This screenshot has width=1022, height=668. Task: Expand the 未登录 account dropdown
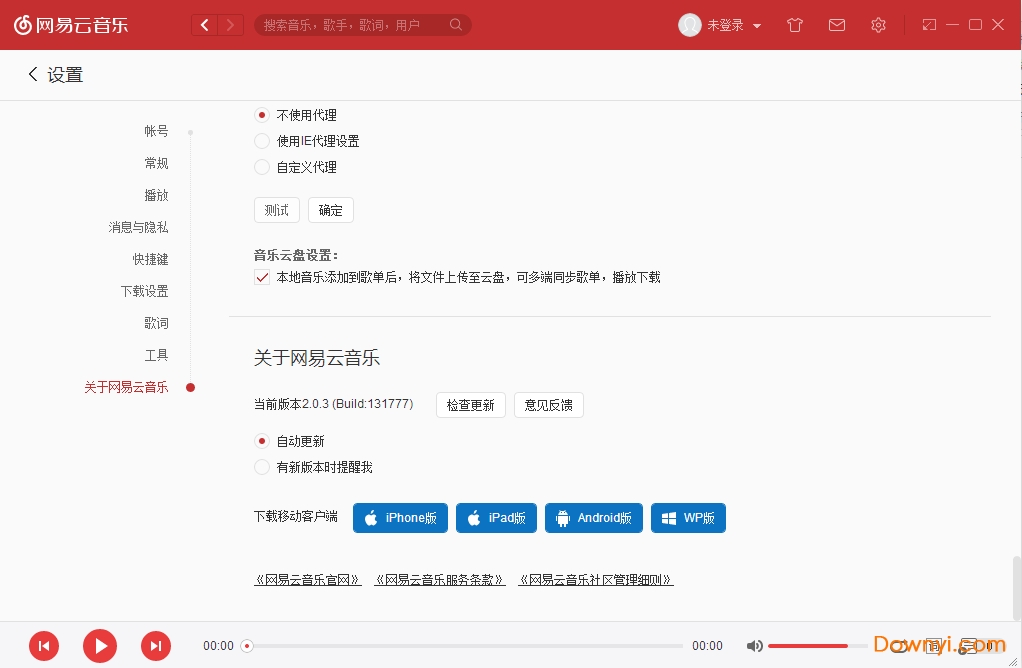(732, 25)
